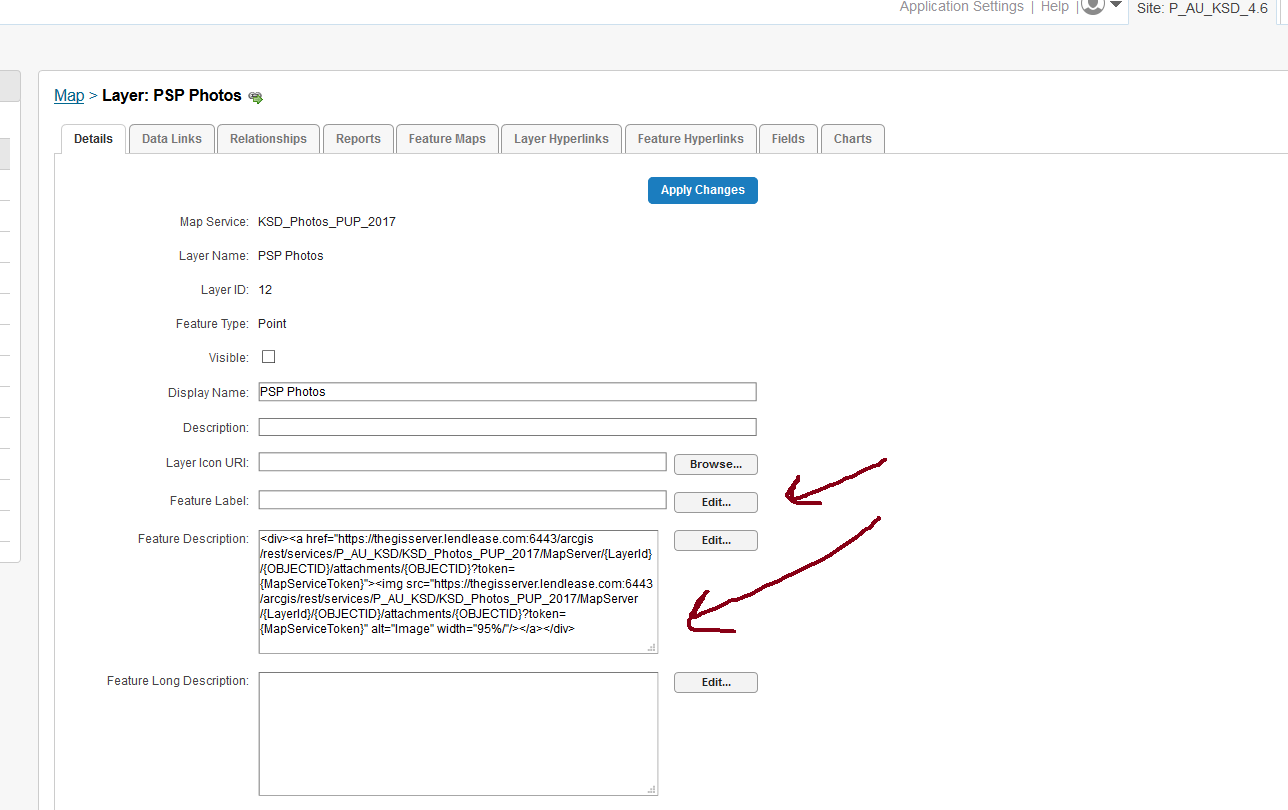Click the Feature Type value Point
The image size is (1288, 810).
[272, 324]
